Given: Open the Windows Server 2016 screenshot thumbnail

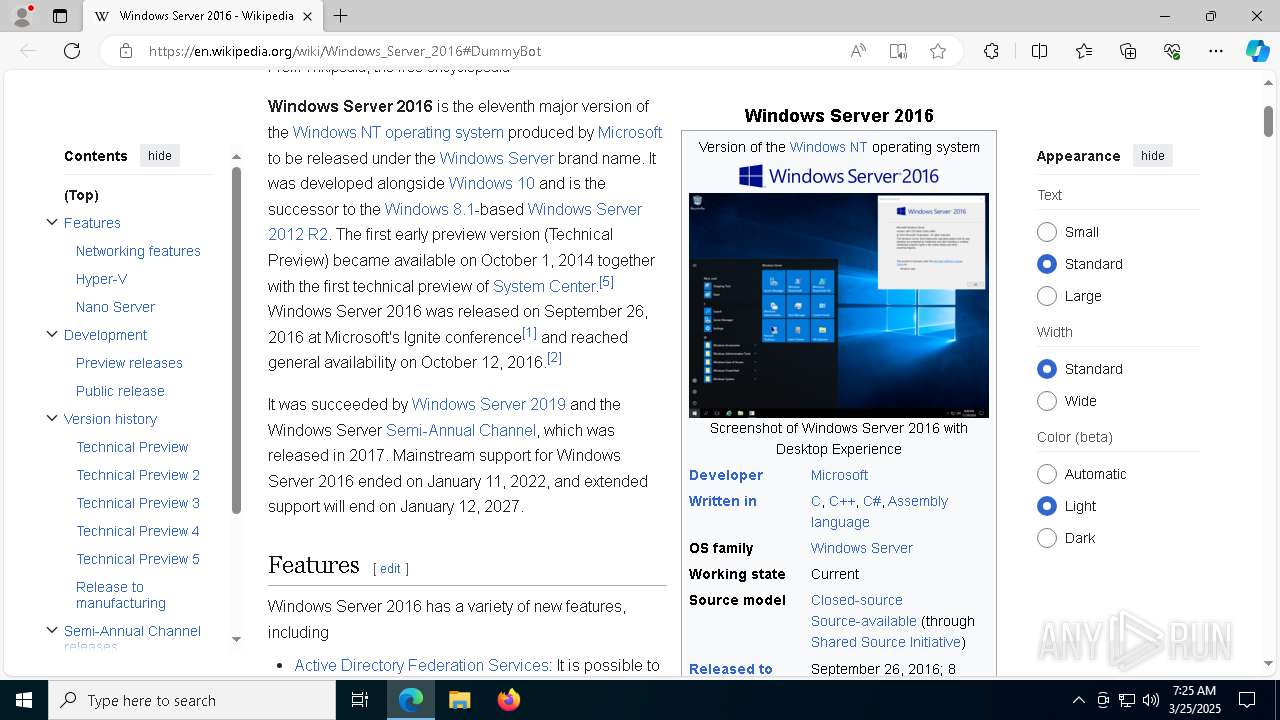Looking at the screenshot, I should coord(838,305).
